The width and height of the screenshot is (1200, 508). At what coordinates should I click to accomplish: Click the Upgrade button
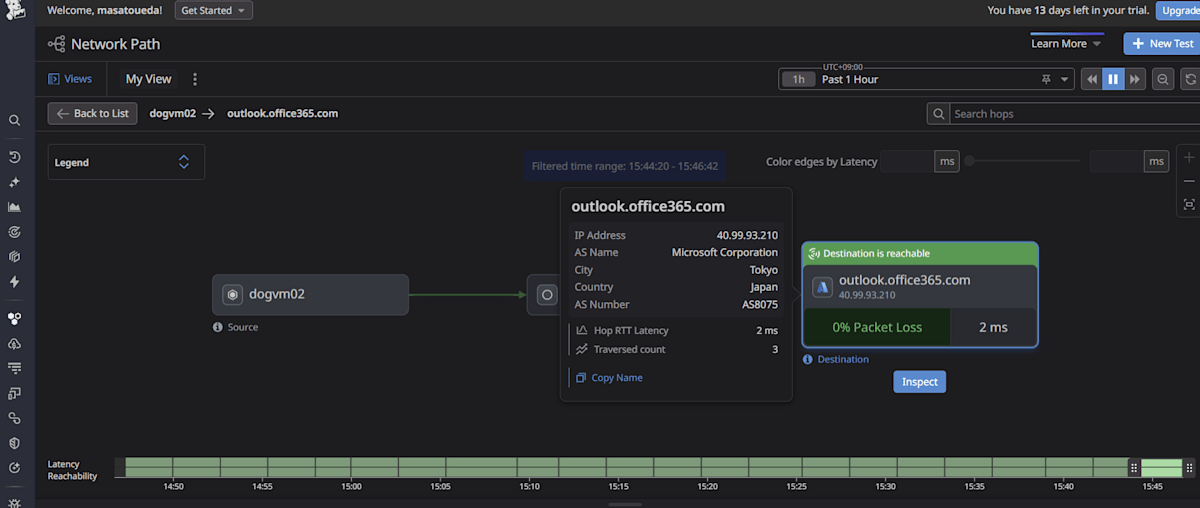click(1178, 10)
